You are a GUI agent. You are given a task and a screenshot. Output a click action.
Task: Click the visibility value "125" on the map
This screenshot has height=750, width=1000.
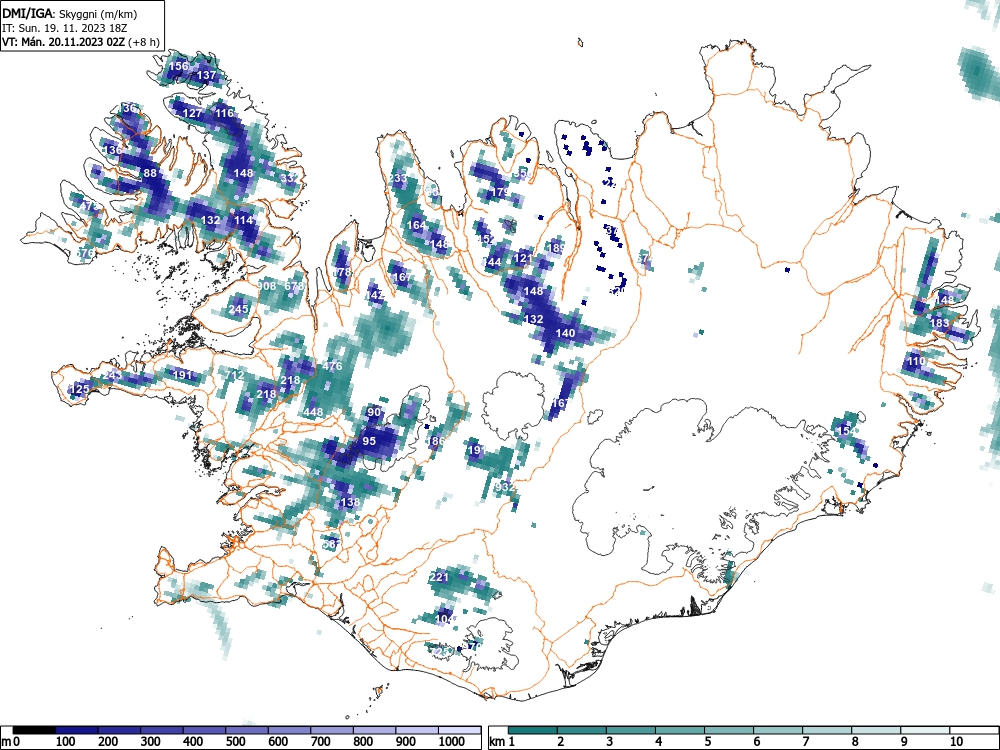click(80, 389)
